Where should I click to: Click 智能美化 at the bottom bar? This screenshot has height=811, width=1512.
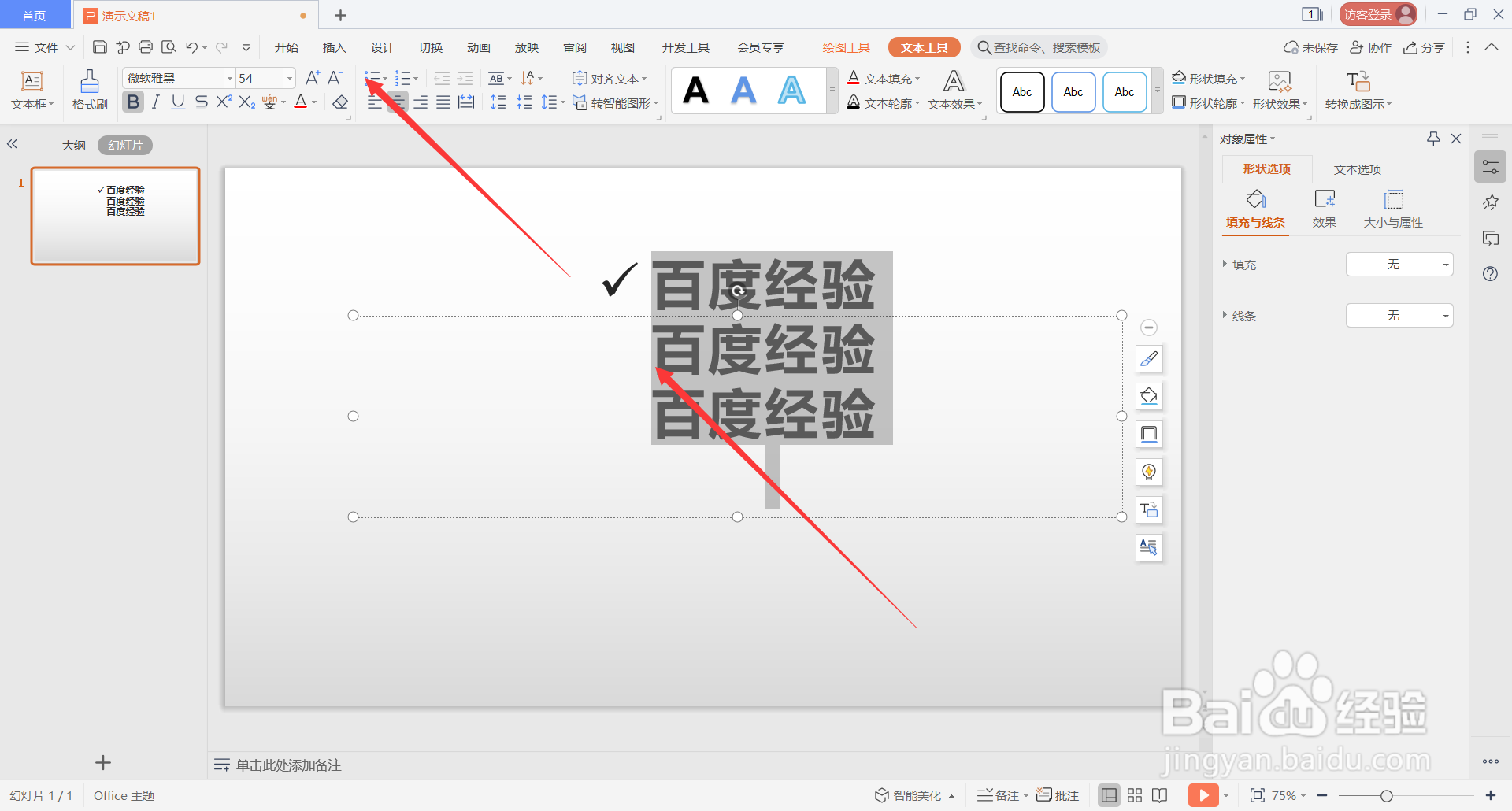pos(913,795)
